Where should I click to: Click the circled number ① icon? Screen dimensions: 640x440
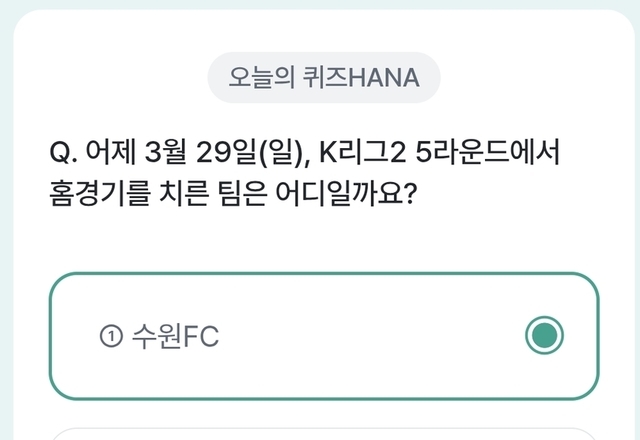point(110,337)
